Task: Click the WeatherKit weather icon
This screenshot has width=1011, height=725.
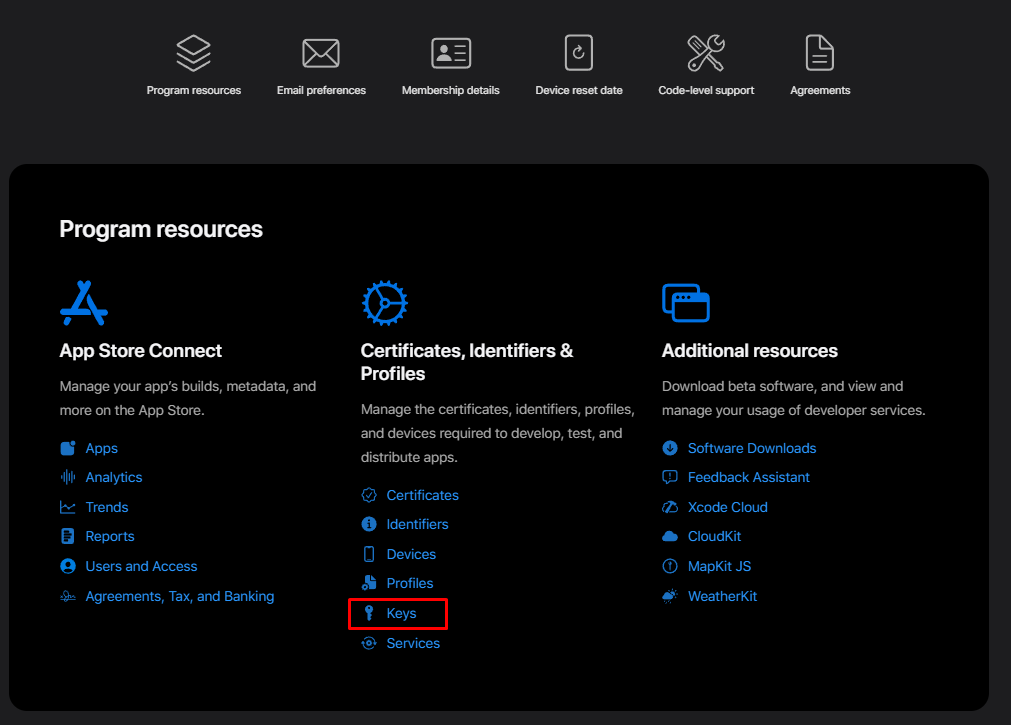Action: (x=670, y=596)
